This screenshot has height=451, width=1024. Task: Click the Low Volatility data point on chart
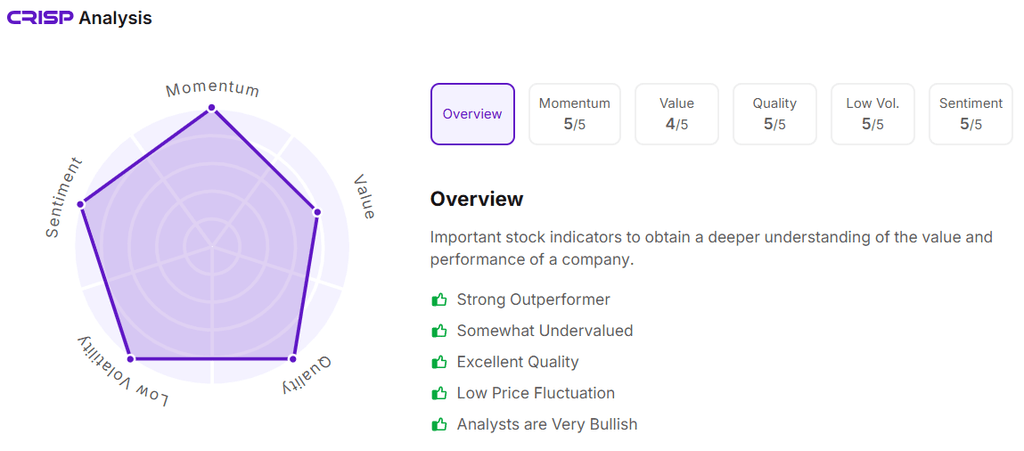(130, 358)
